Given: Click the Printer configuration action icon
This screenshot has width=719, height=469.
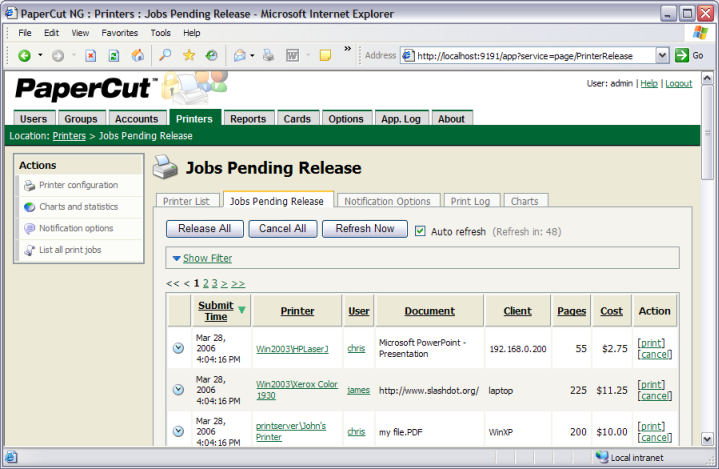Looking at the screenshot, I should (29, 186).
